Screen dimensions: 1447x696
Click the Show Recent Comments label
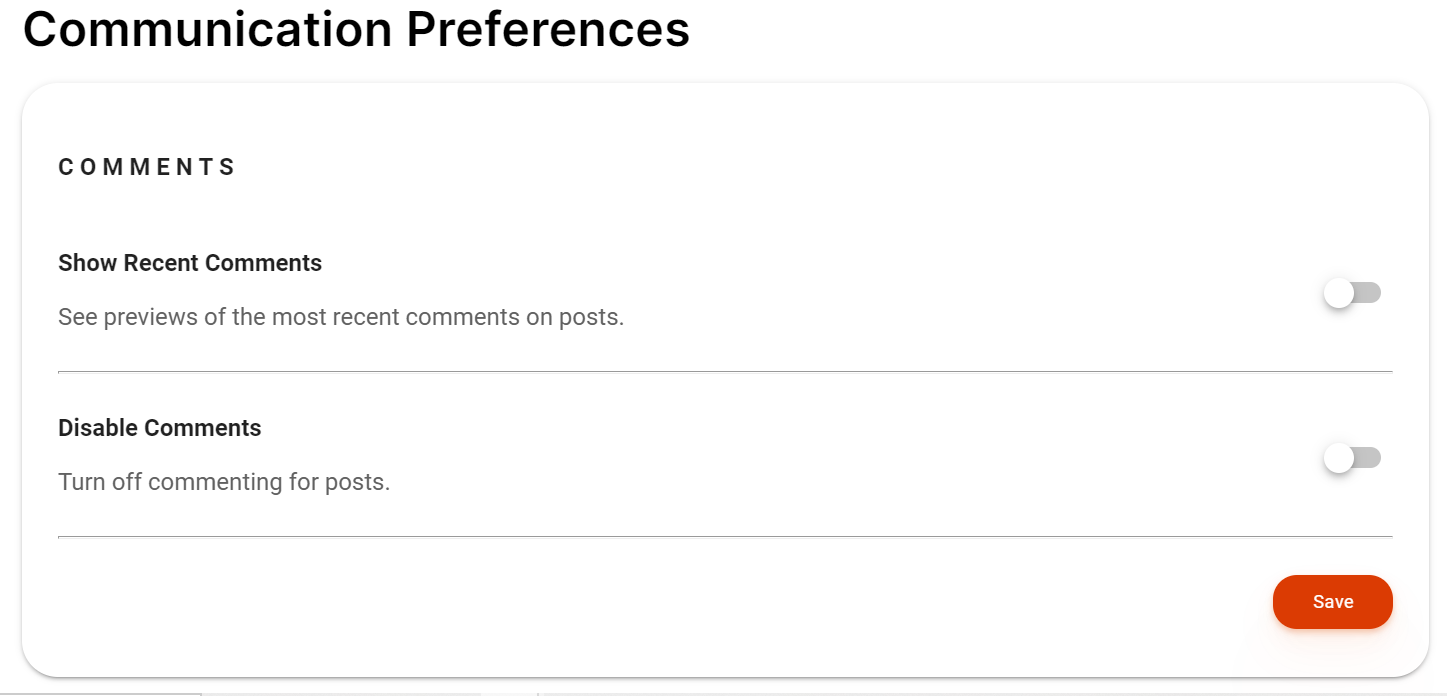(x=190, y=263)
